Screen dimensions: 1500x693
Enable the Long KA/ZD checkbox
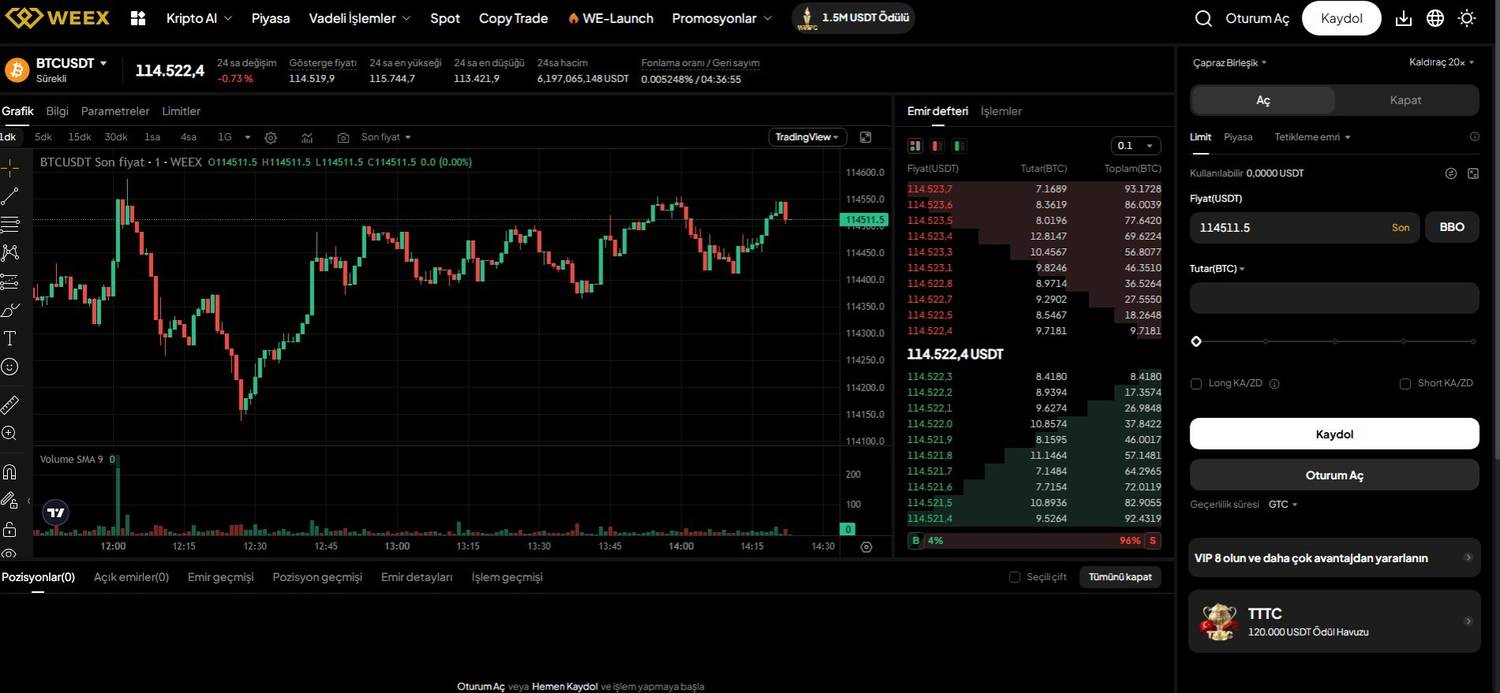(x=1196, y=383)
